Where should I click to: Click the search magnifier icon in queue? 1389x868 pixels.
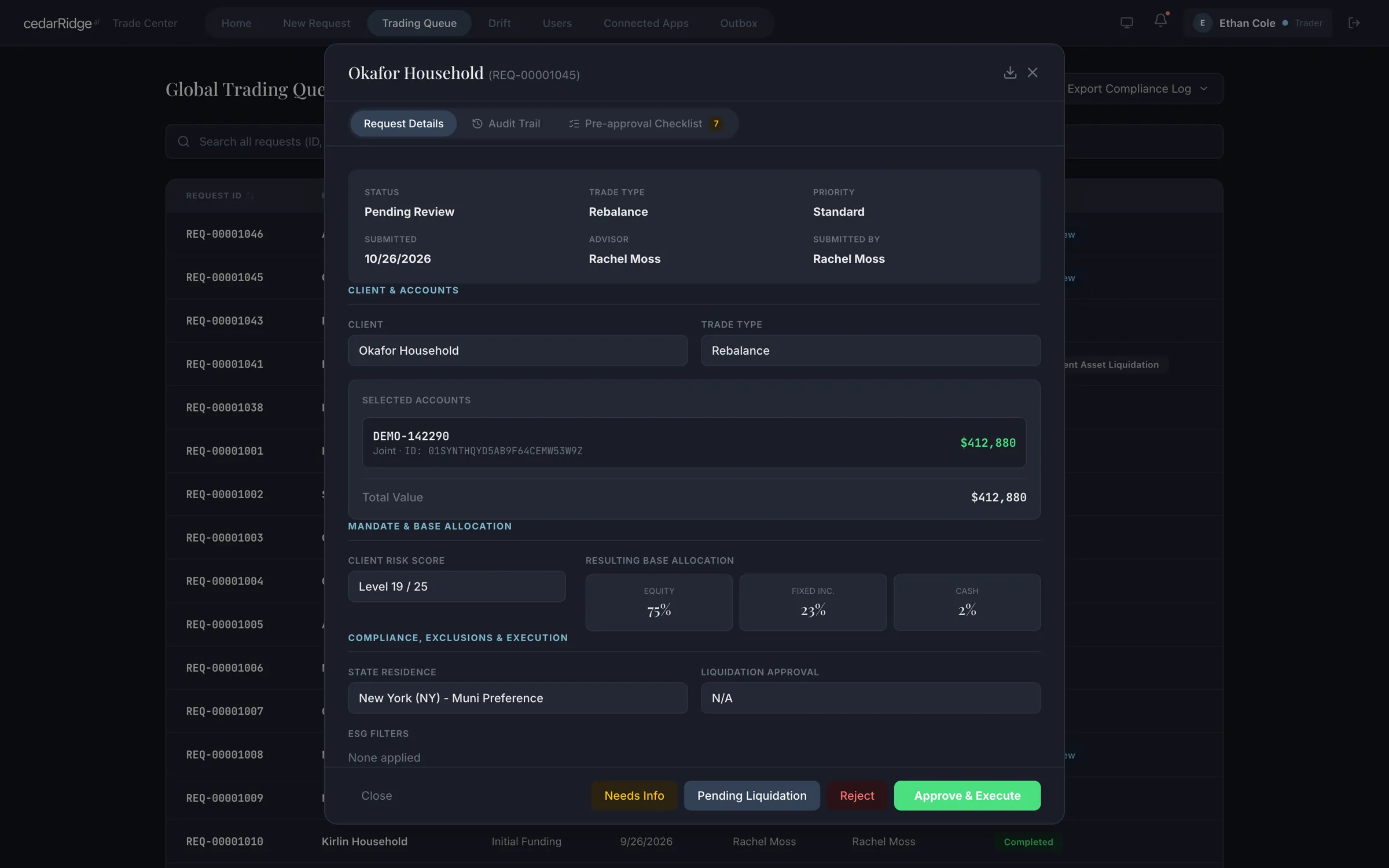click(183, 141)
